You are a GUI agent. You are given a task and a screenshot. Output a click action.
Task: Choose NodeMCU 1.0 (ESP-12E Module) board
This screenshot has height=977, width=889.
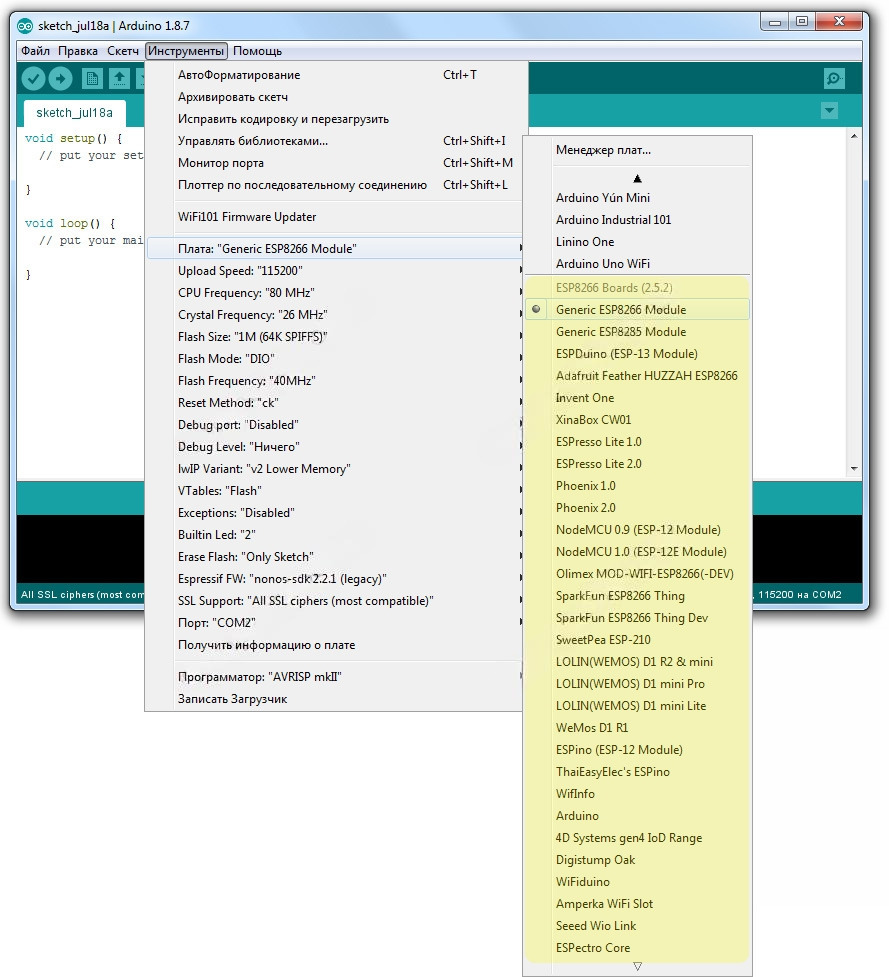coord(640,552)
